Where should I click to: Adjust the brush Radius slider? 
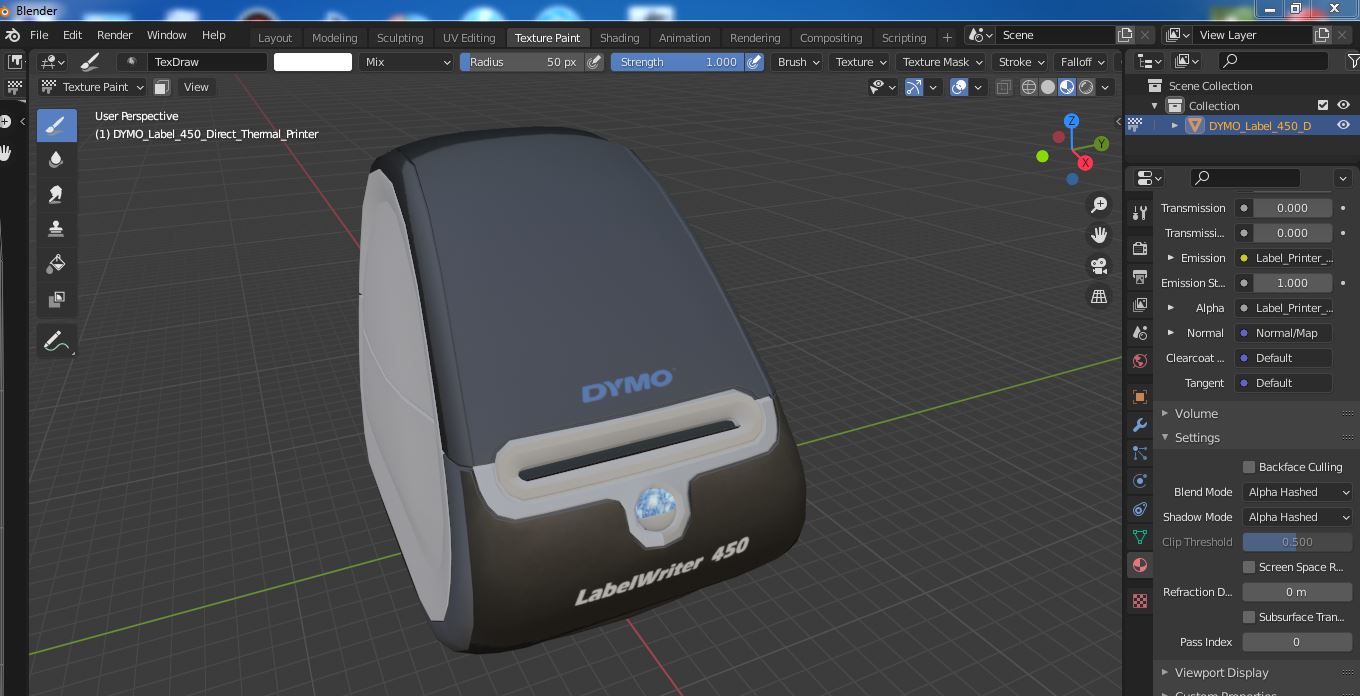click(x=521, y=62)
